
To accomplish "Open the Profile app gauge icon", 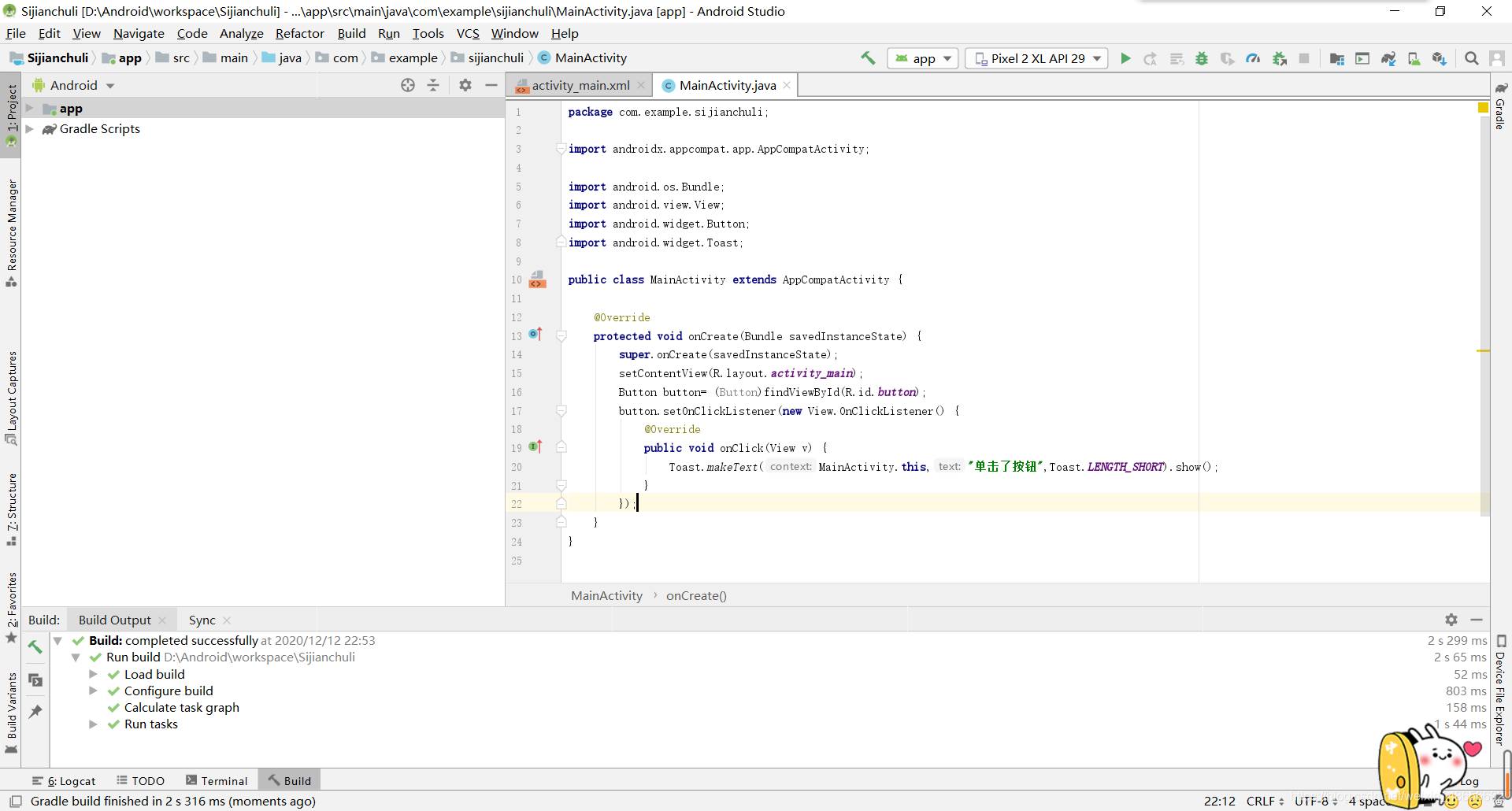I will (x=1253, y=58).
